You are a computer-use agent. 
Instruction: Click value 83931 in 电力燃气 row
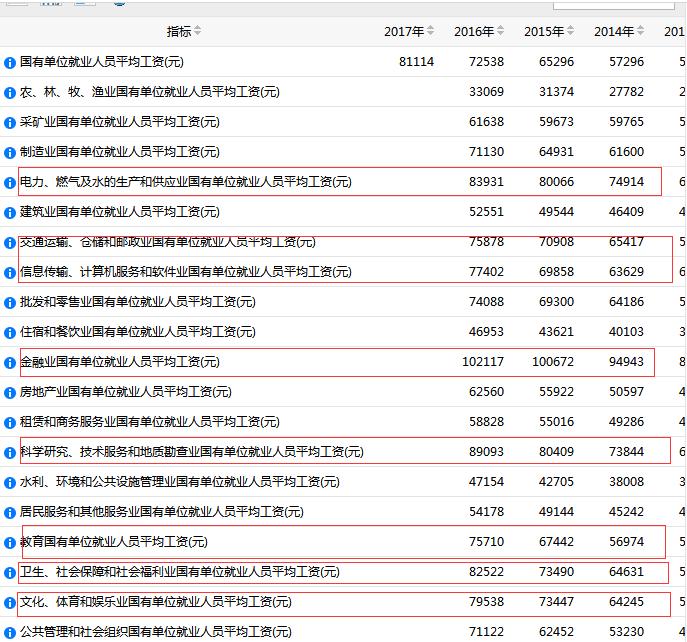[486, 182]
